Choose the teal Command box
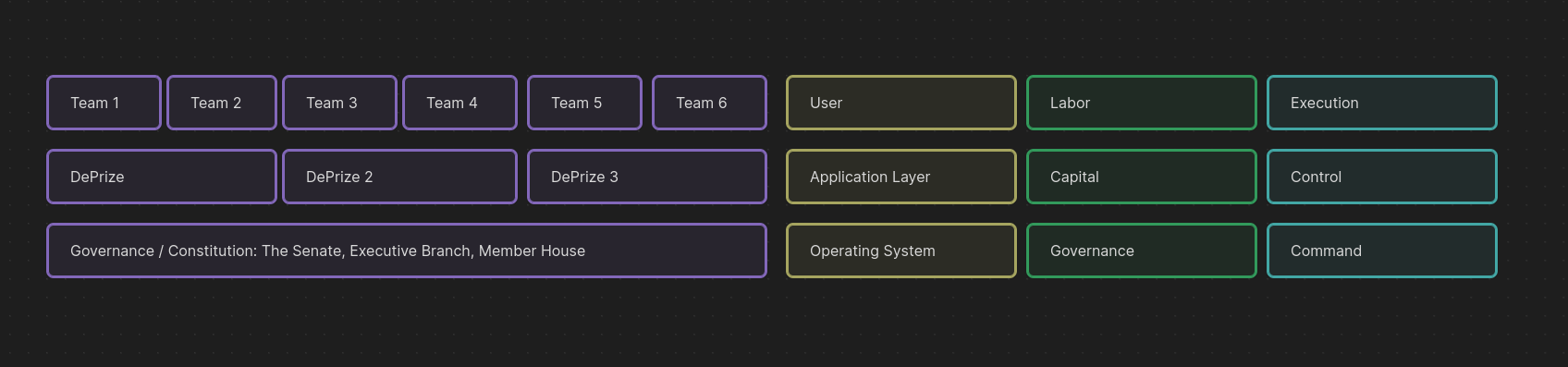This screenshot has height=367, width=1568. [x=1382, y=251]
